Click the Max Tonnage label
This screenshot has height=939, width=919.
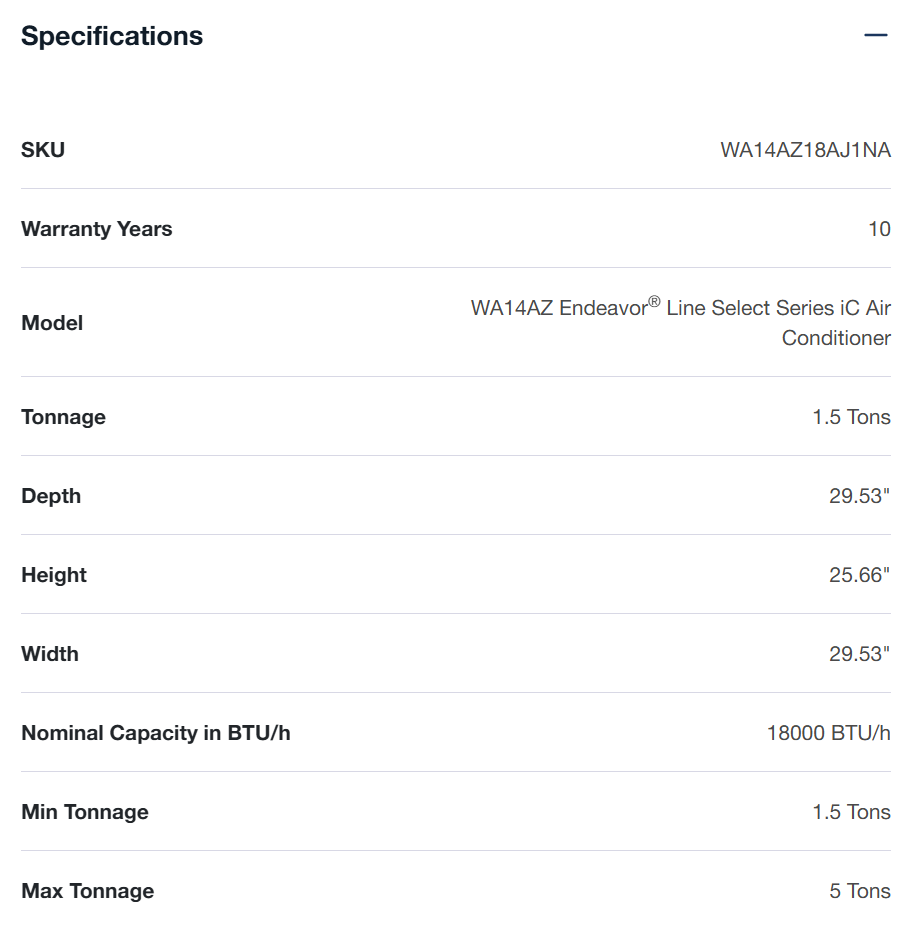(x=88, y=891)
